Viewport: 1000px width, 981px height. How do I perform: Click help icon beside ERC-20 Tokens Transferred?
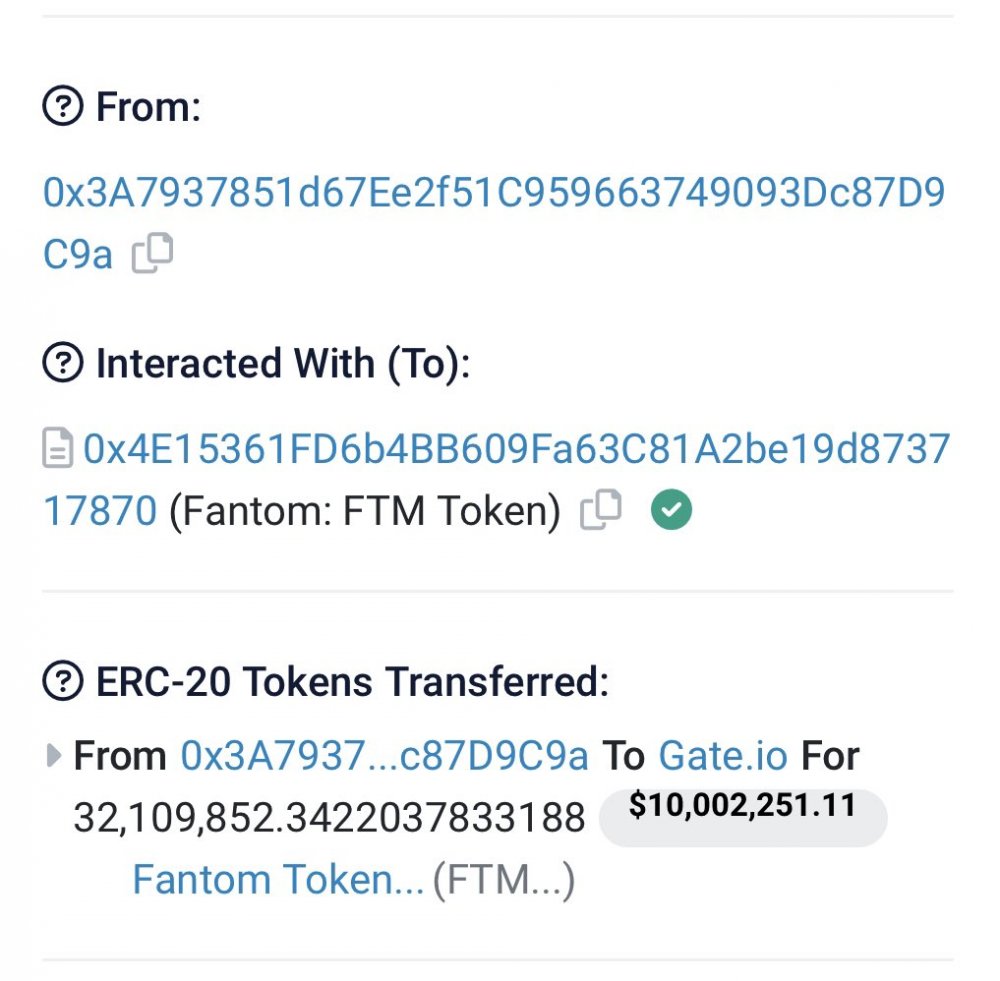point(62,681)
